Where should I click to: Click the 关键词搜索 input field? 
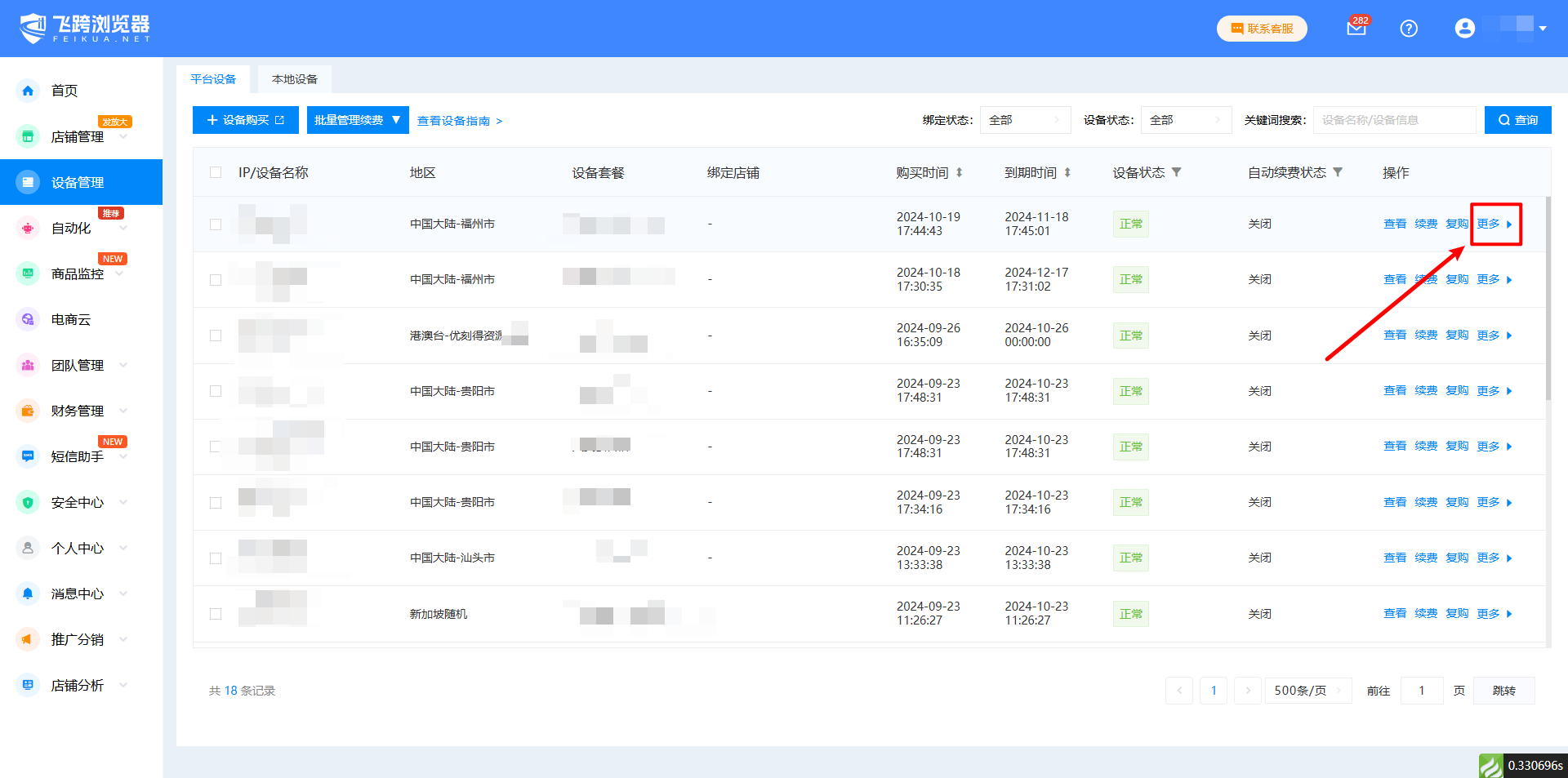point(1394,120)
